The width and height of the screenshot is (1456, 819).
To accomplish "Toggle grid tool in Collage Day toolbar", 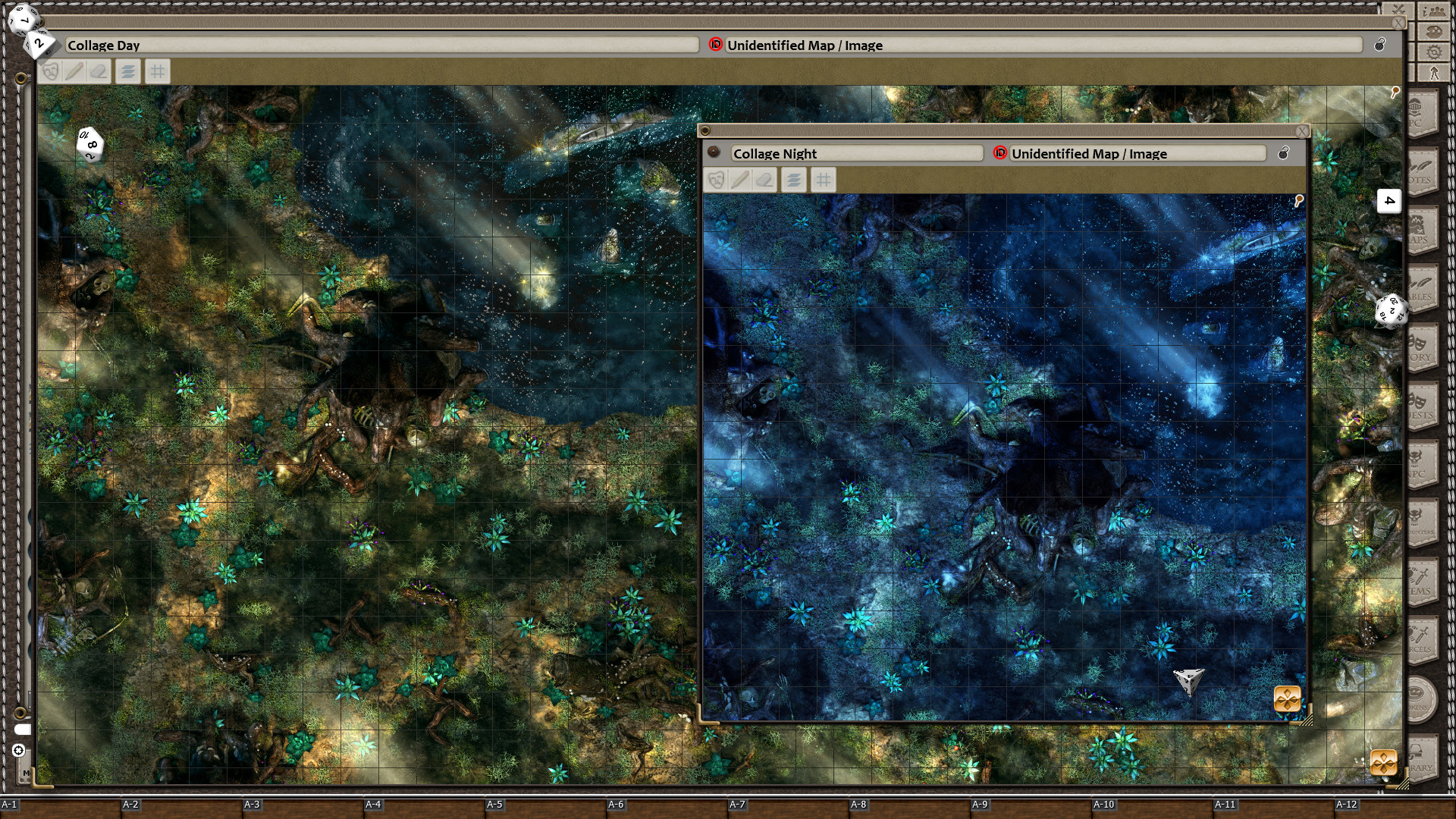I will (x=157, y=72).
